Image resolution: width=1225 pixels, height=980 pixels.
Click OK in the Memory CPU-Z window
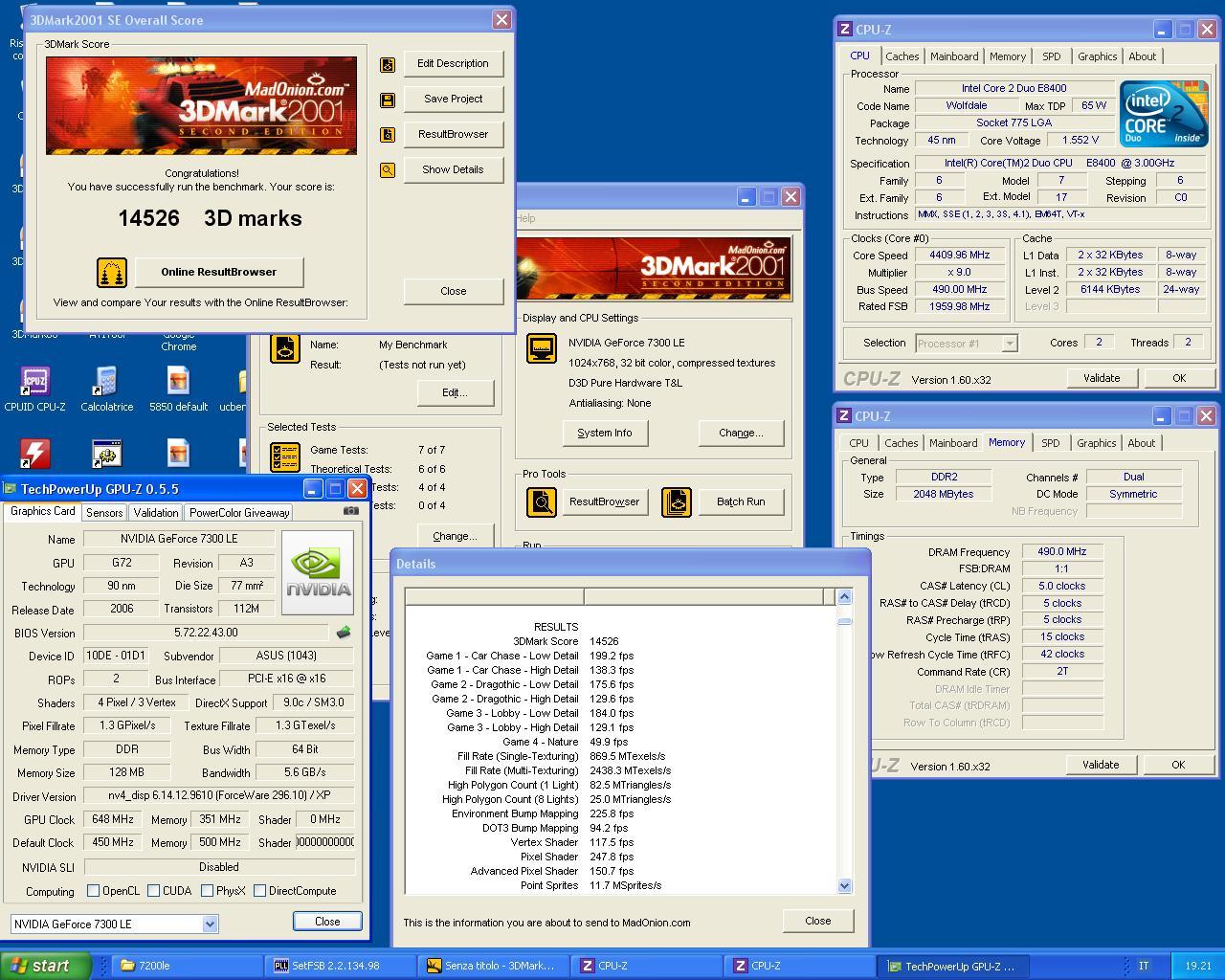click(1178, 766)
